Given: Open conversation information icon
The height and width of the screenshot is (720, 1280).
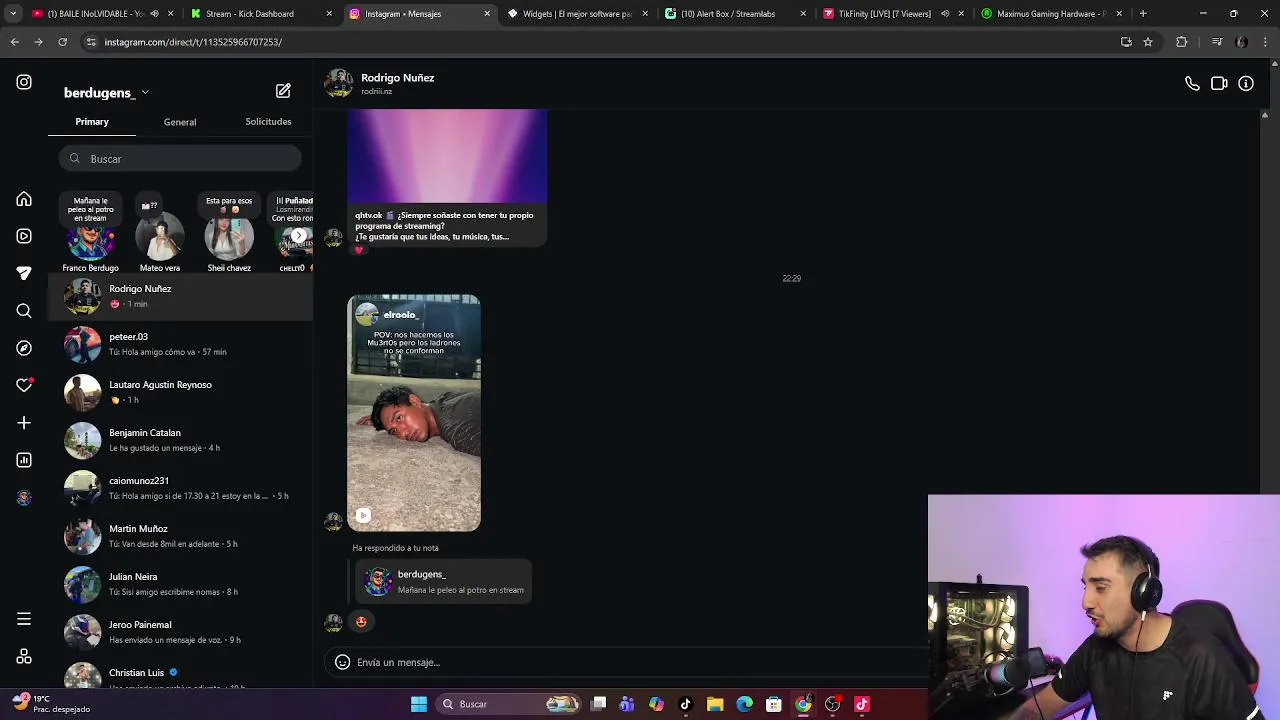Looking at the screenshot, I should coord(1246,84).
